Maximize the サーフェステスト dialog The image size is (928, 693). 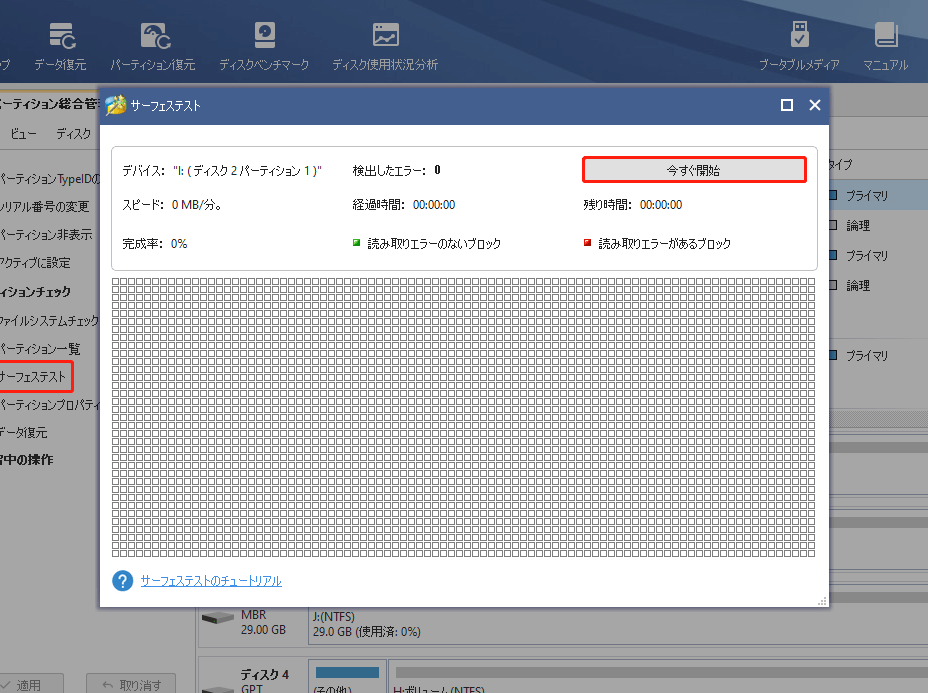tap(787, 105)
